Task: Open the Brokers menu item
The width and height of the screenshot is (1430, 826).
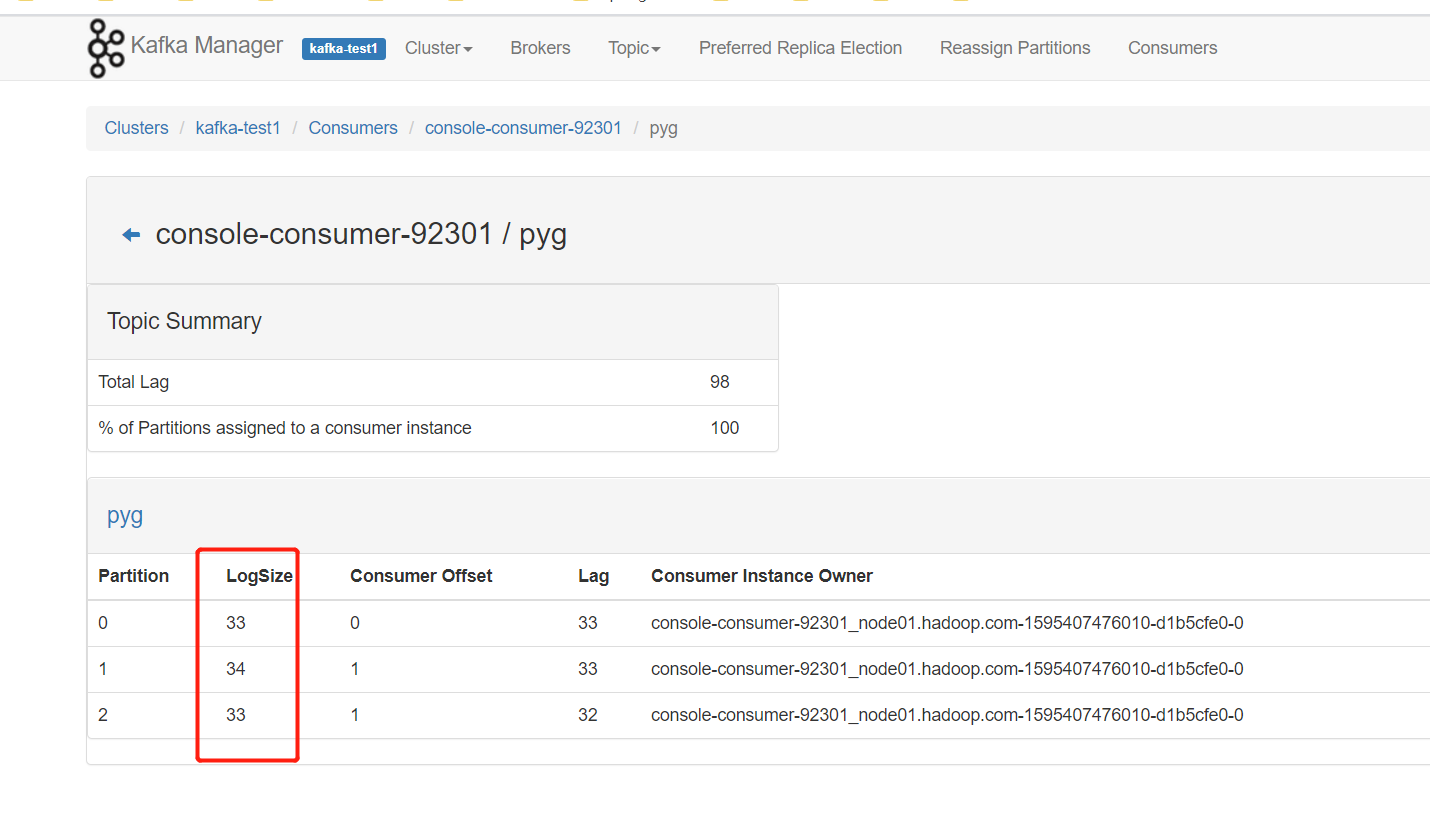Action: (x=540, y=48)
